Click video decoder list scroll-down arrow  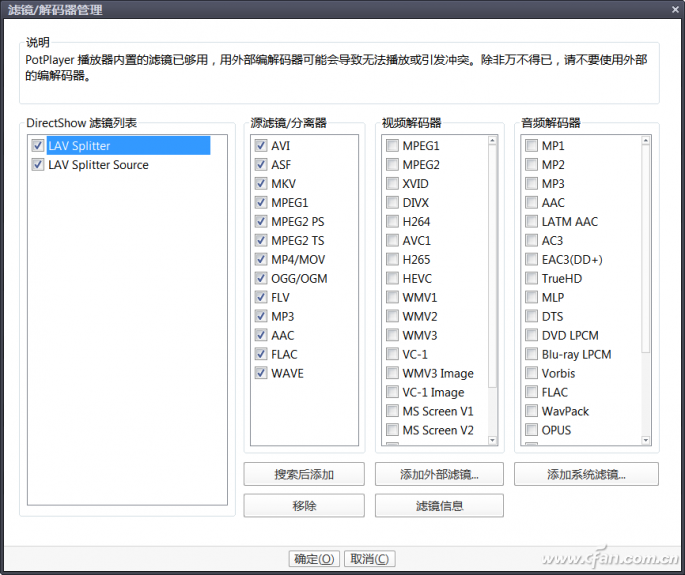pyautogui.click(x=492, y=440)
